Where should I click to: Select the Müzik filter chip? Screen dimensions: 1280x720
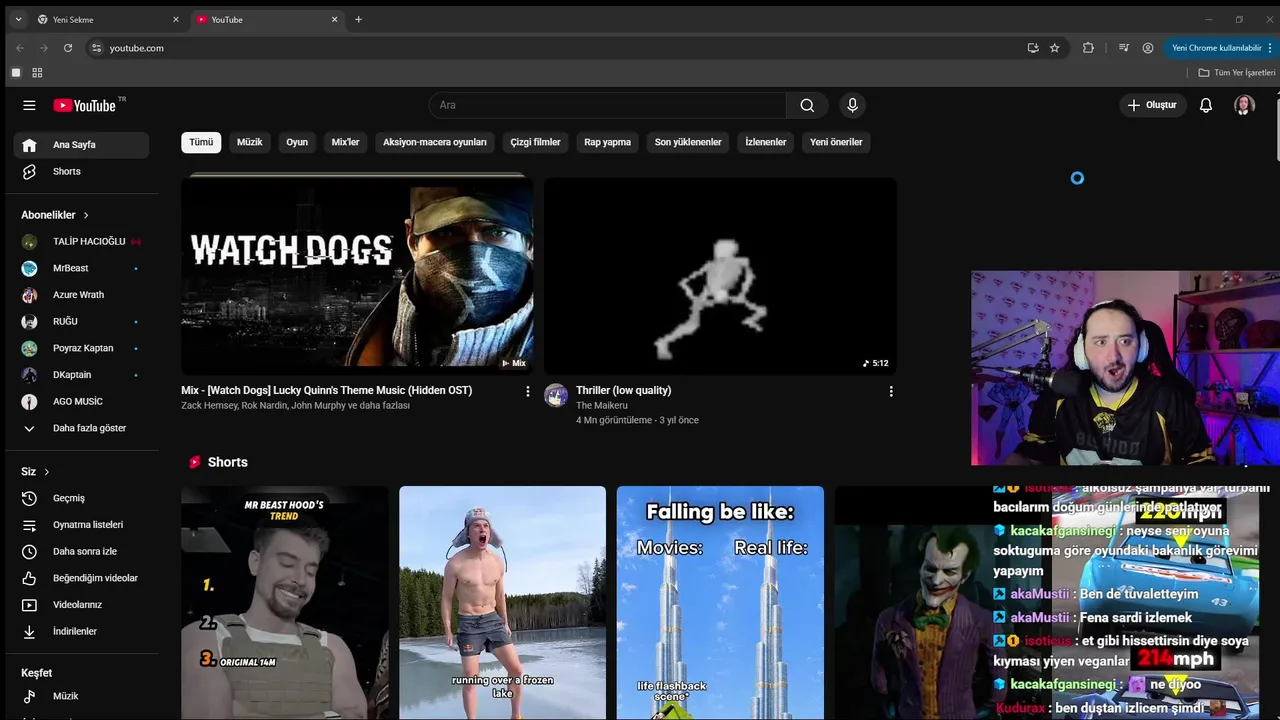coord(250,142)
